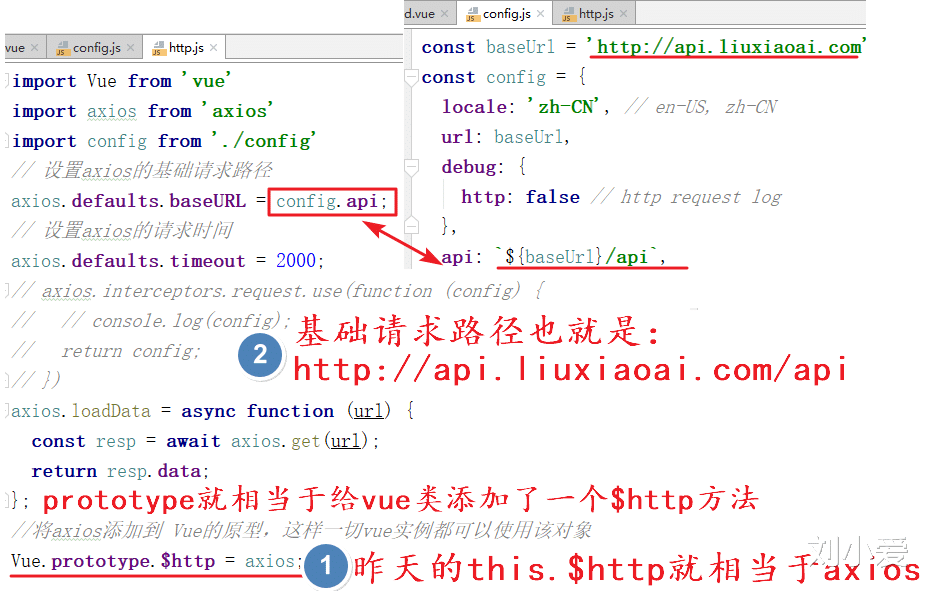This screenshot has height=591, width=926.
Task: Click the false value of the http debug property
Action: click(552, 196)
